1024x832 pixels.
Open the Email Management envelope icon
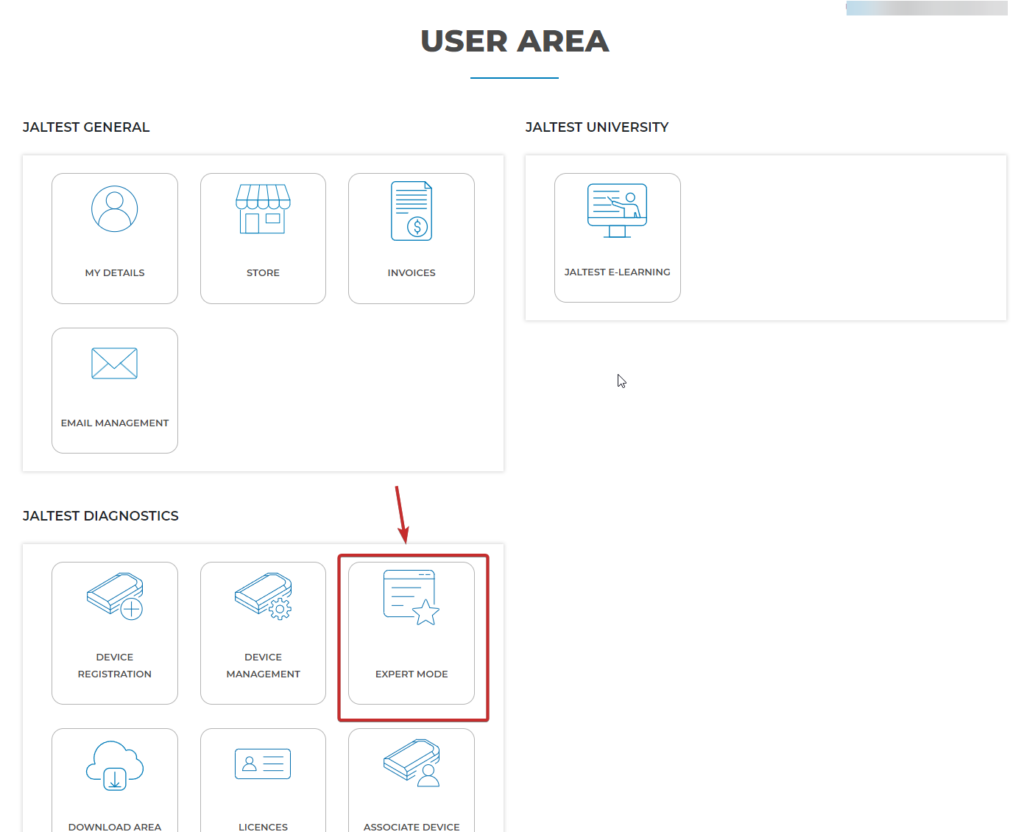114,363
